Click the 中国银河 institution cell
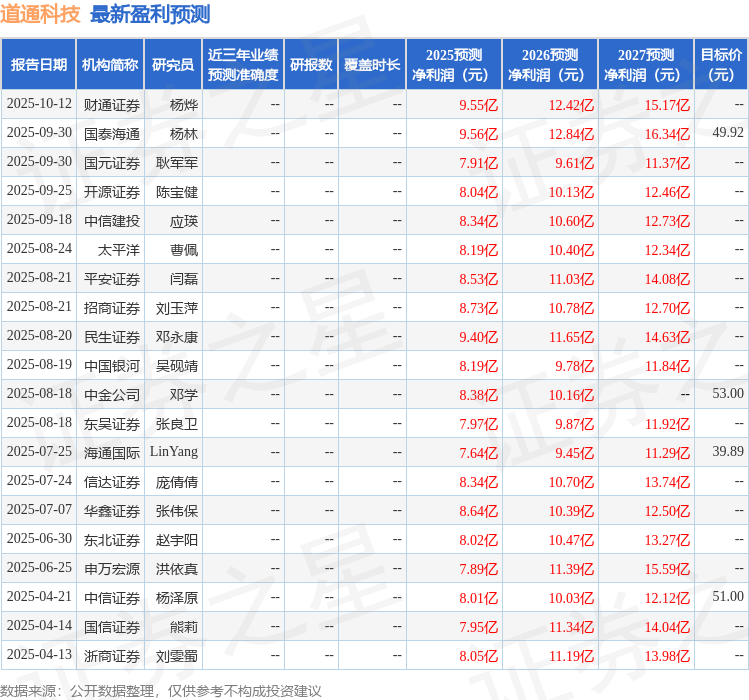 point(112,366)
